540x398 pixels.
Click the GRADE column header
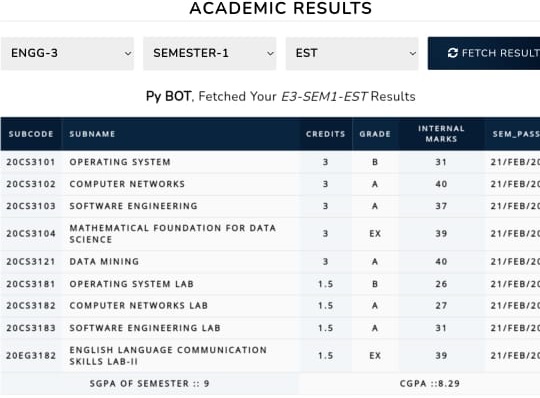[375, 134]
